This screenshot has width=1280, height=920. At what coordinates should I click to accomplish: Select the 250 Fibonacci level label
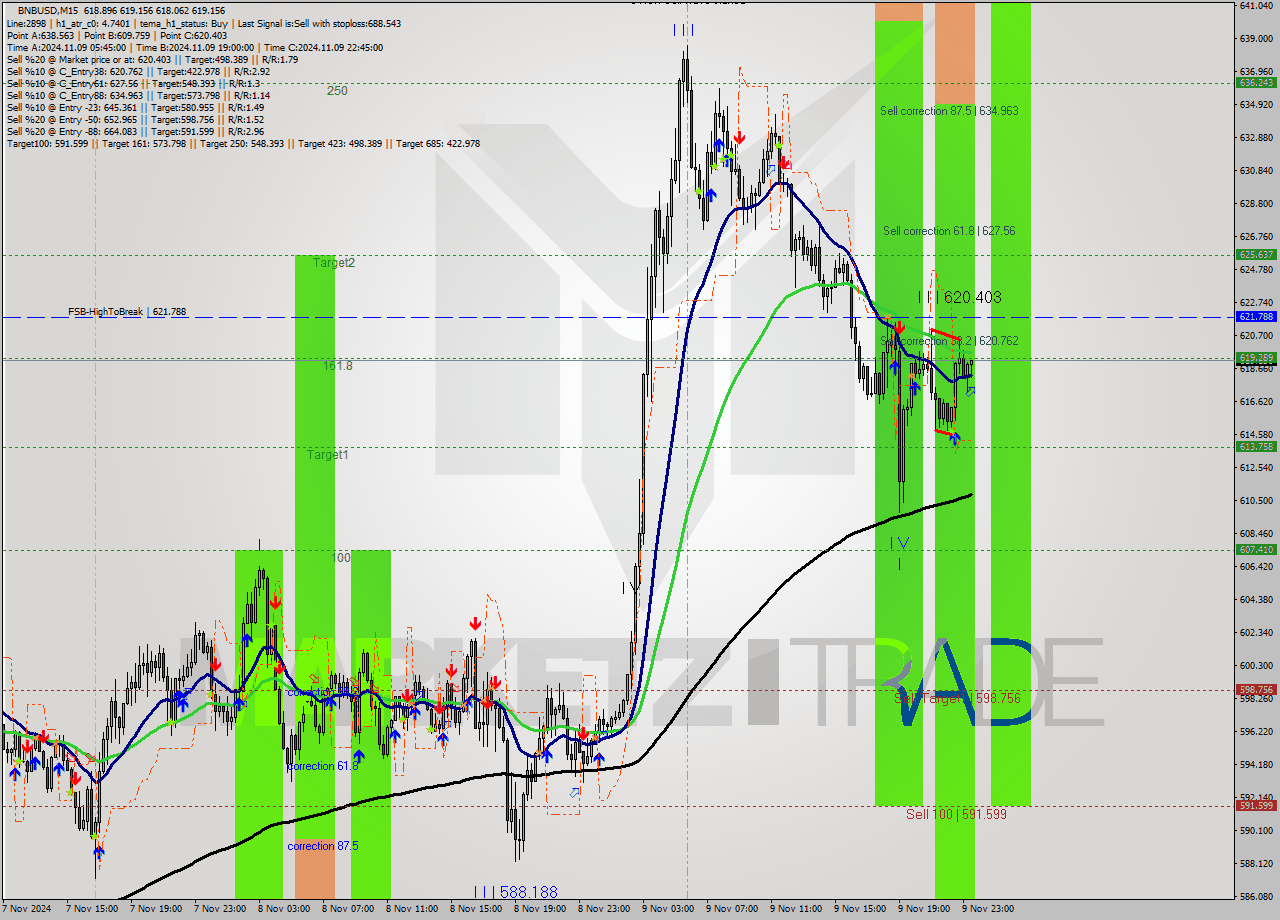point(337,91)
